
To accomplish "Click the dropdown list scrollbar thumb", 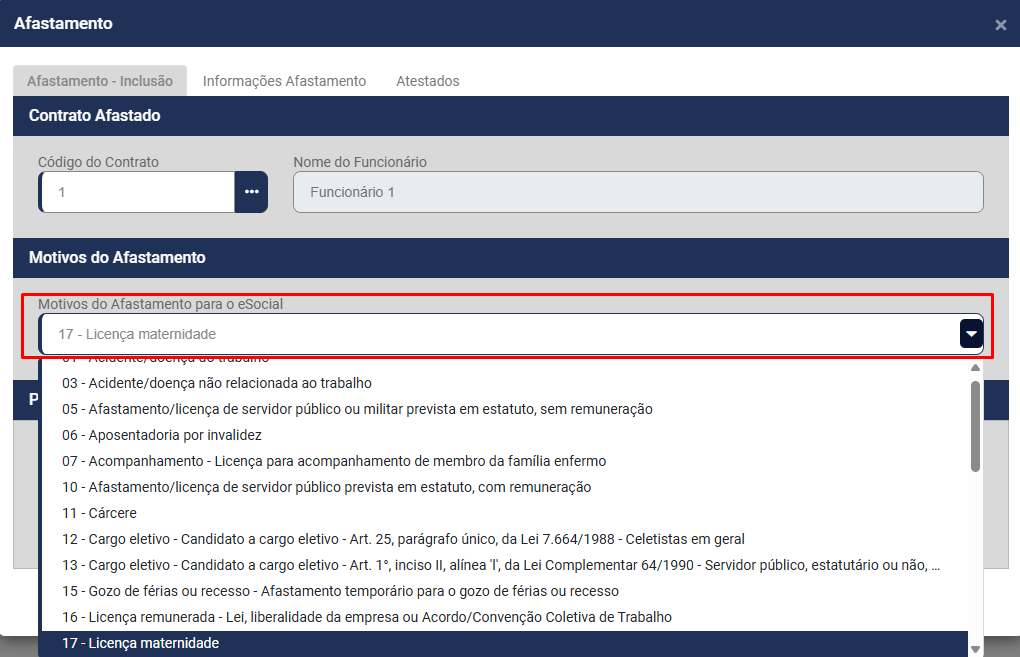I will (975, 426).
